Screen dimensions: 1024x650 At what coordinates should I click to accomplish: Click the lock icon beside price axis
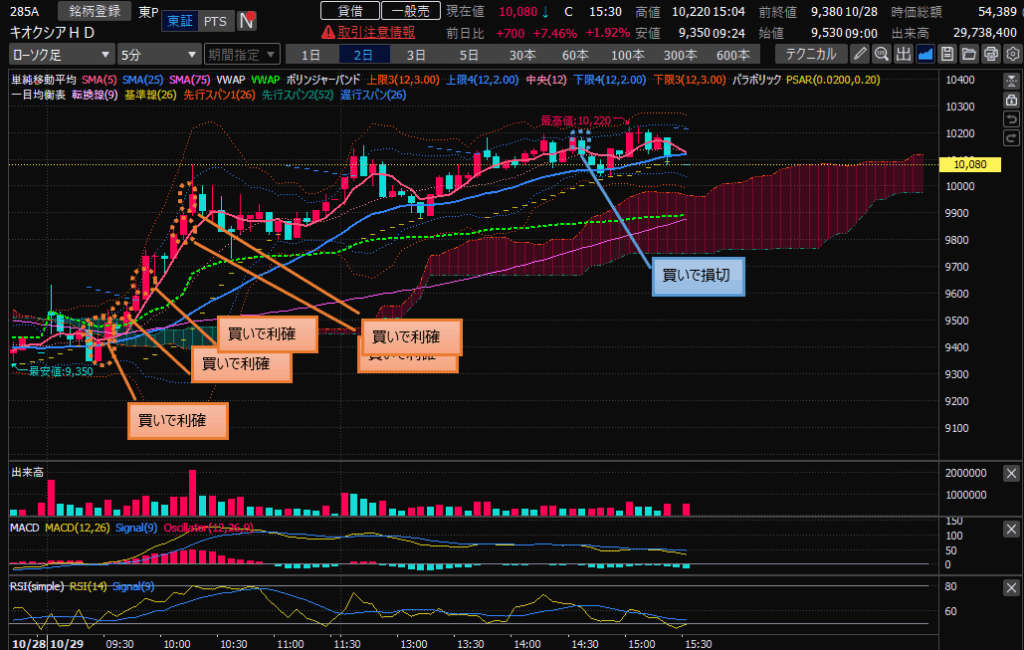(1012, 100)
